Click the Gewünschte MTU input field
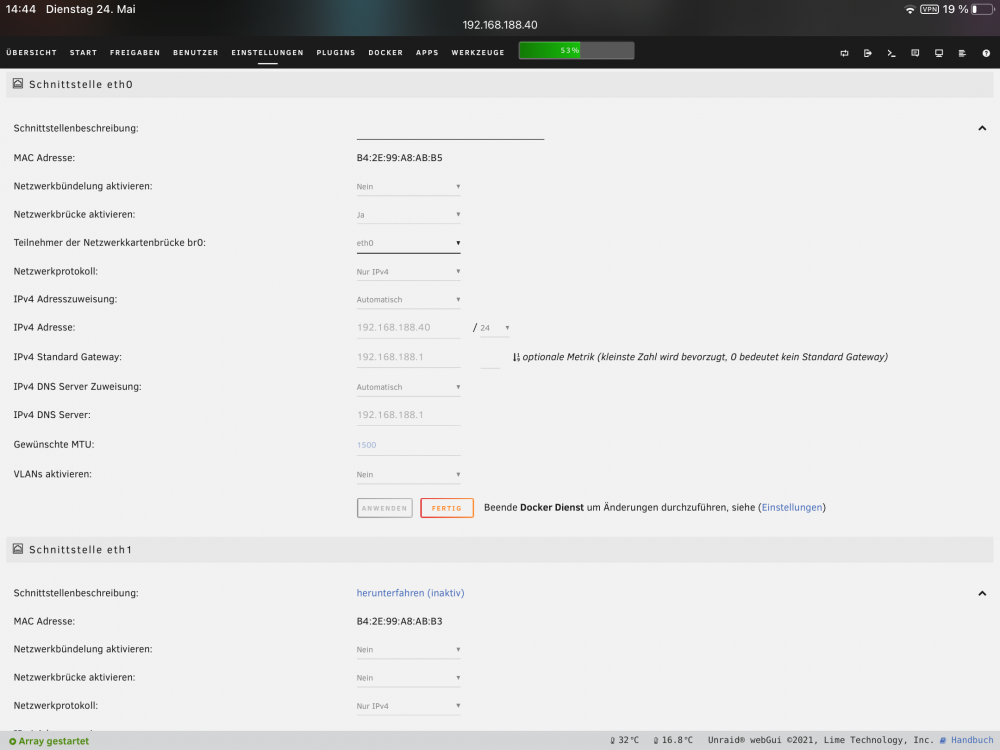This screenshot has width=1000, height=750. click(x=408, y=445)
